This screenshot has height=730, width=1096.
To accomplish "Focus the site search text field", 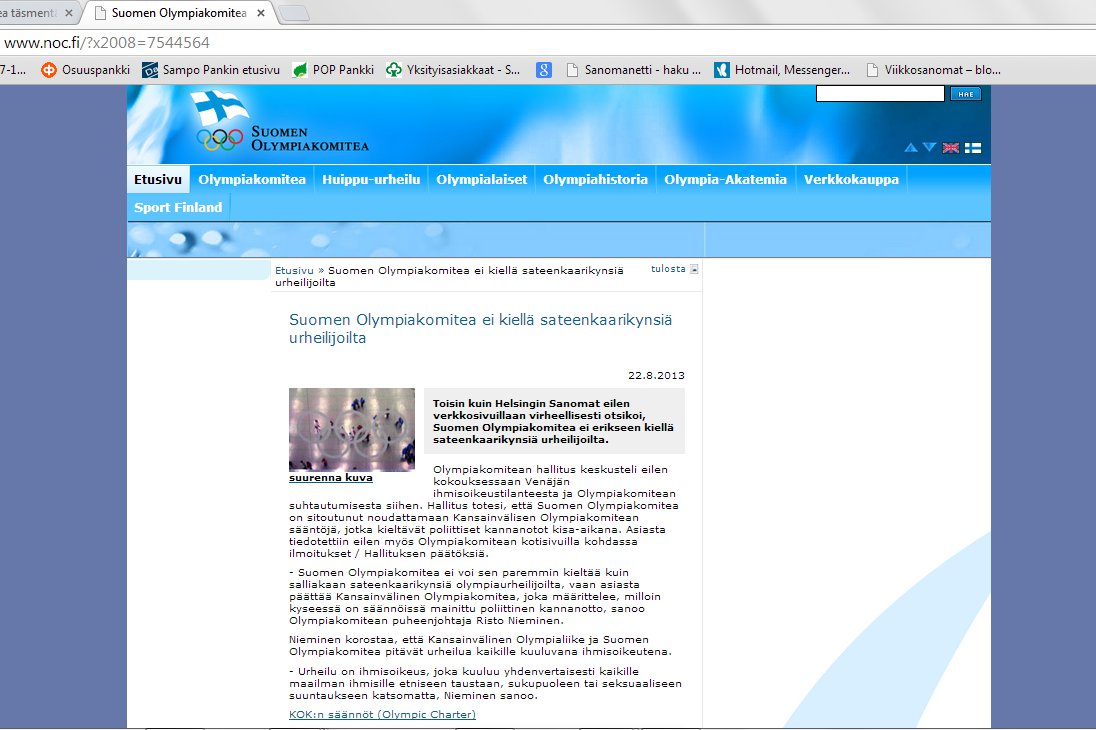I will click(x=879, y=94).
